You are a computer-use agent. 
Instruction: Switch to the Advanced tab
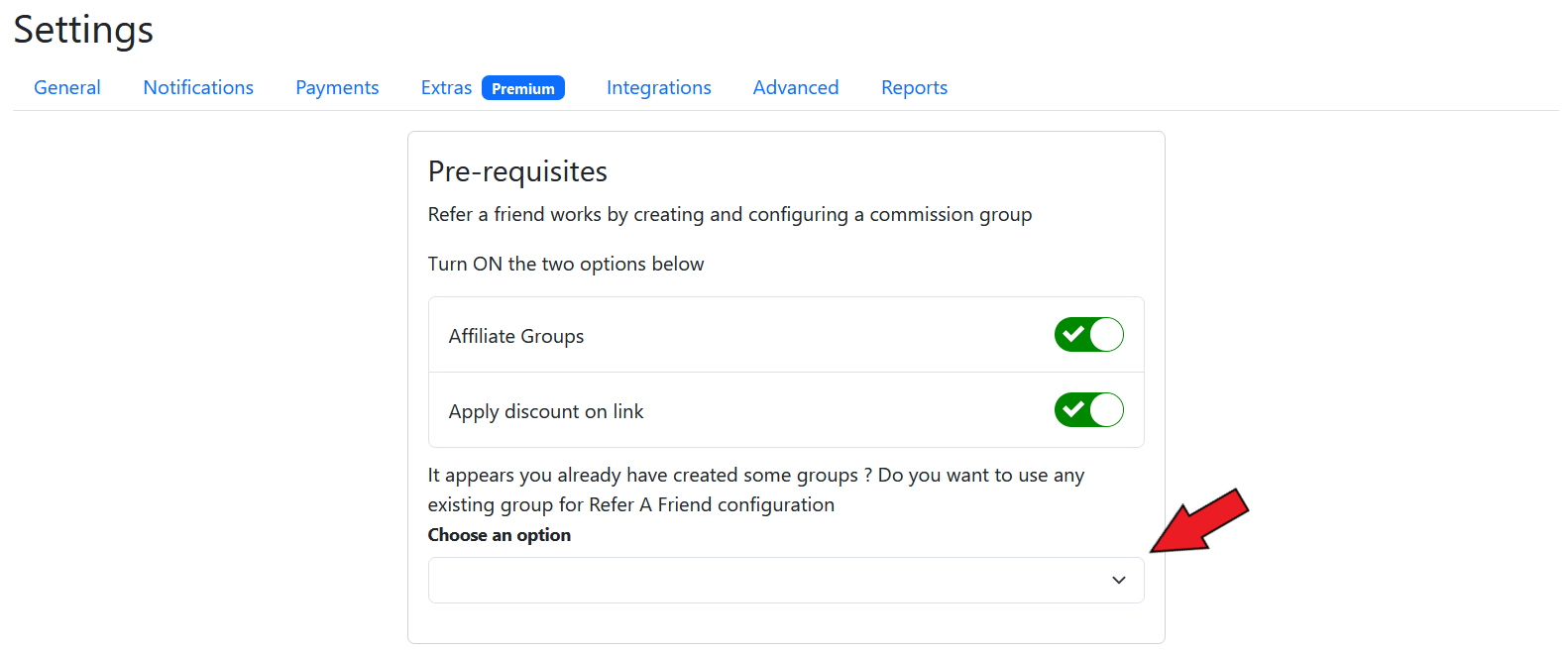tap(795, 87)
